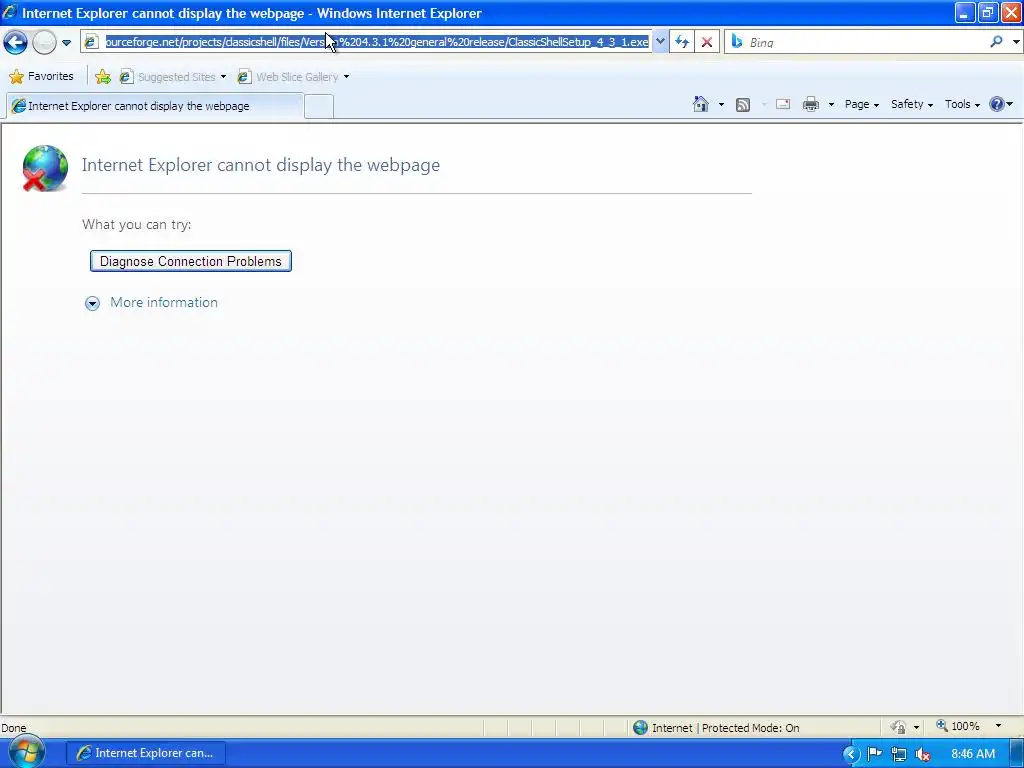The width and height of the screenshot is (1024, 768).
Task: Open the Page menu
Action: (861, 104)
